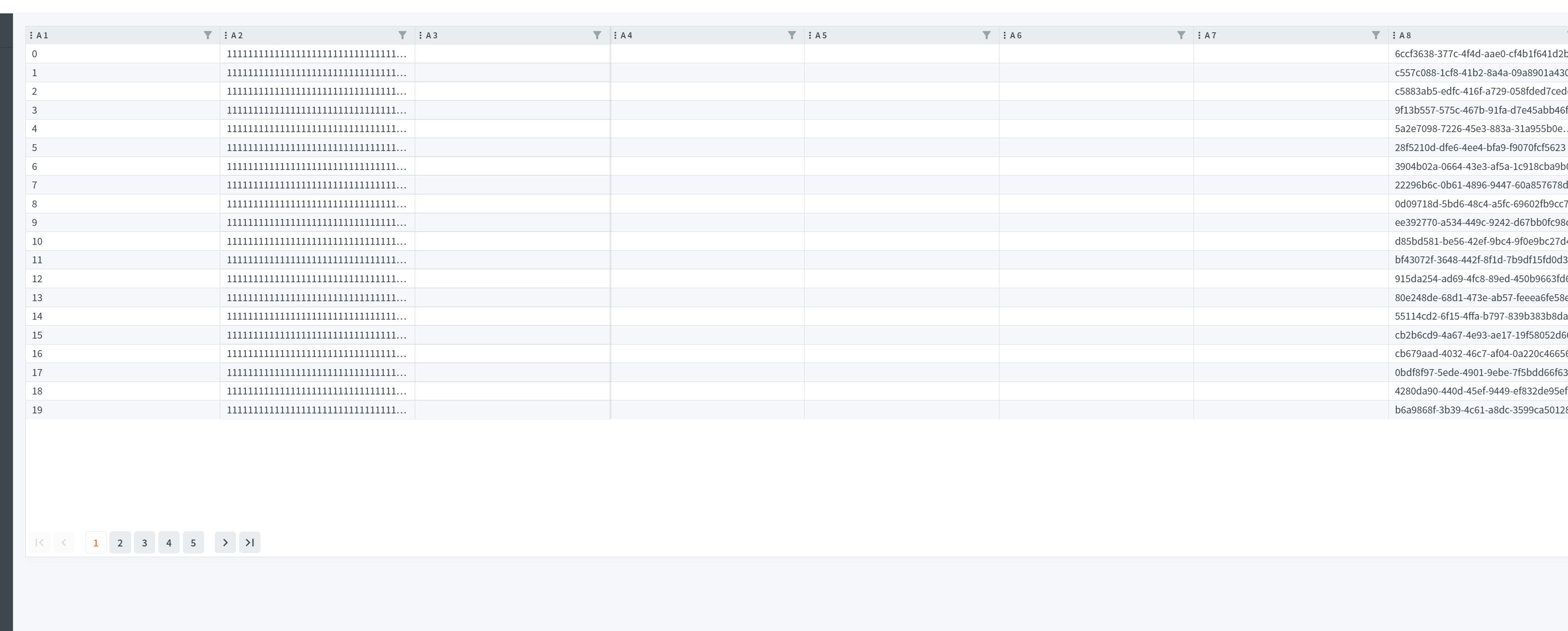This screenshot has height=631, width=1568.
Task: Select UUID starting with 0d09718d
Action: 1481,203
